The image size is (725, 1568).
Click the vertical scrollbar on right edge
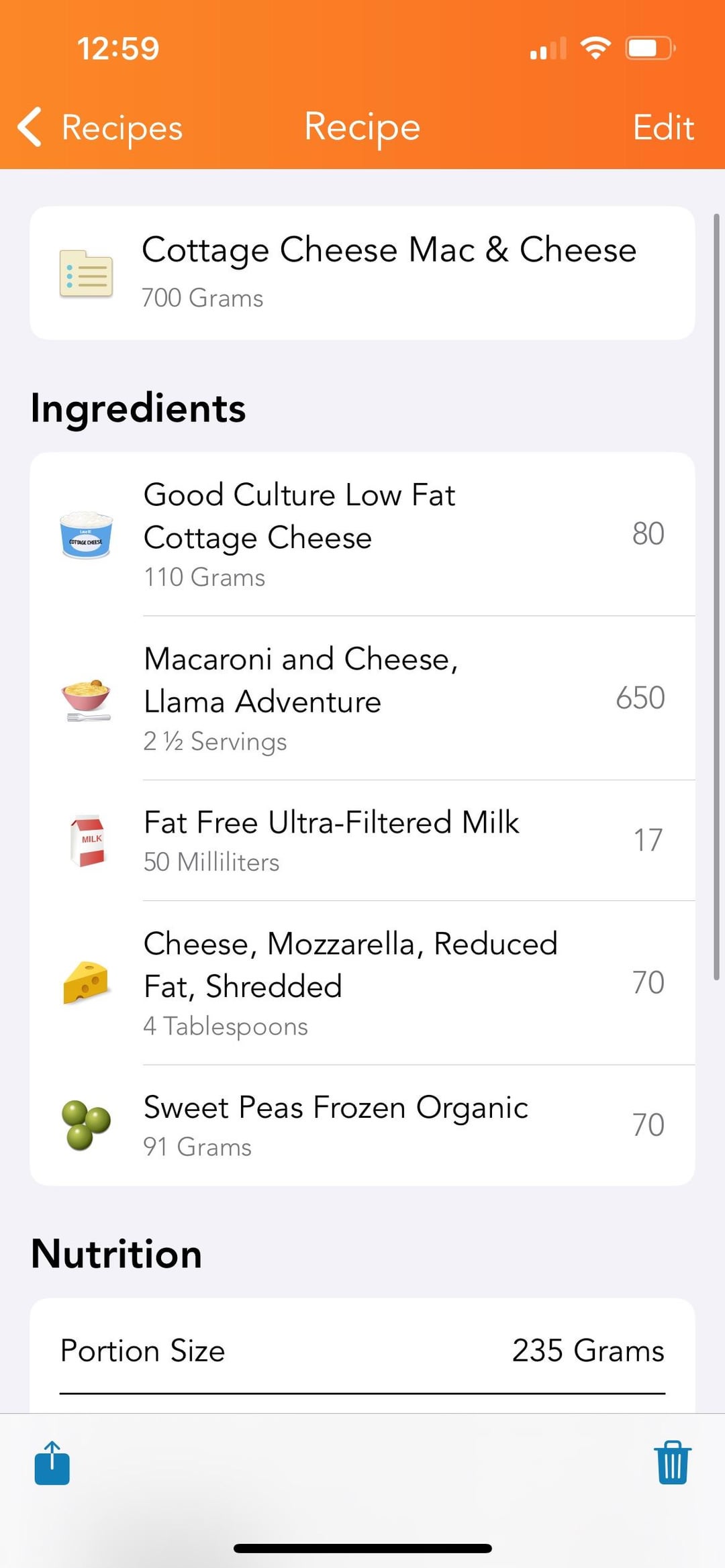click(x=716, y=597)
